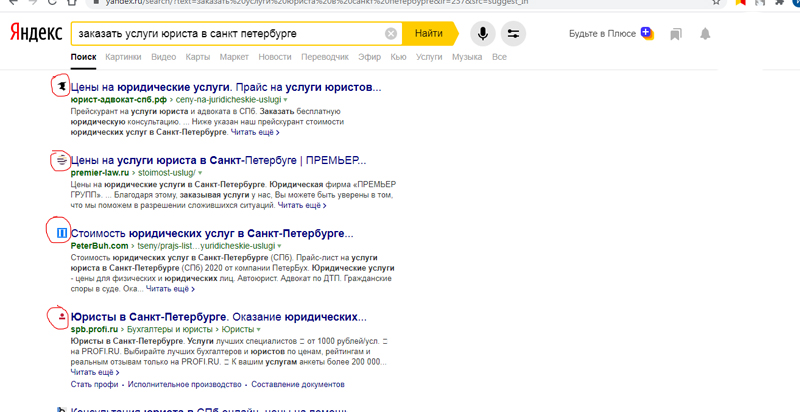Expand the dropdown arrow after Юристы breadcrumb
Viewport: 800px width, 412px height.
pos(259,329)
